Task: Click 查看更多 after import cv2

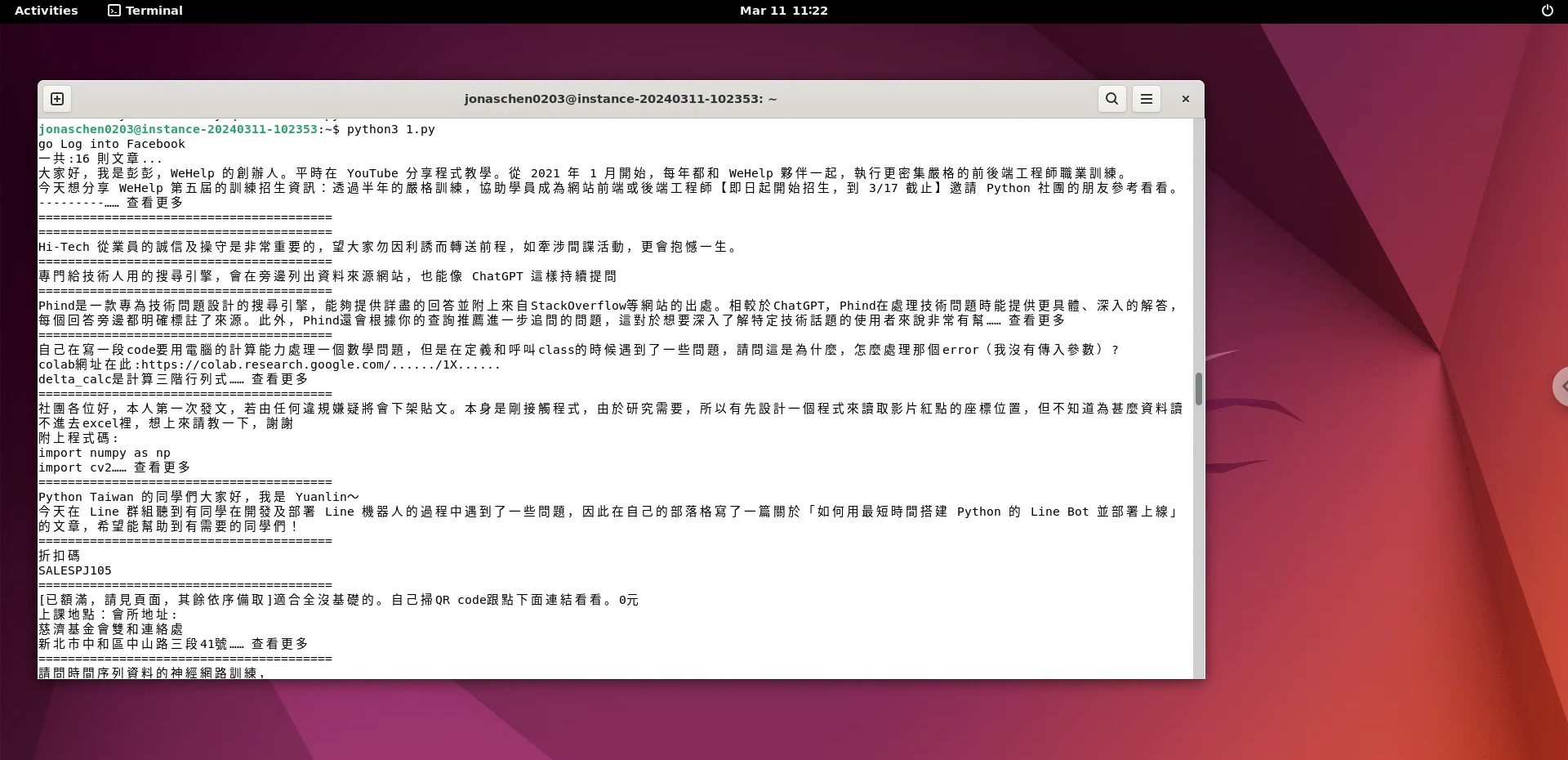Action: (x=162, y=467)
